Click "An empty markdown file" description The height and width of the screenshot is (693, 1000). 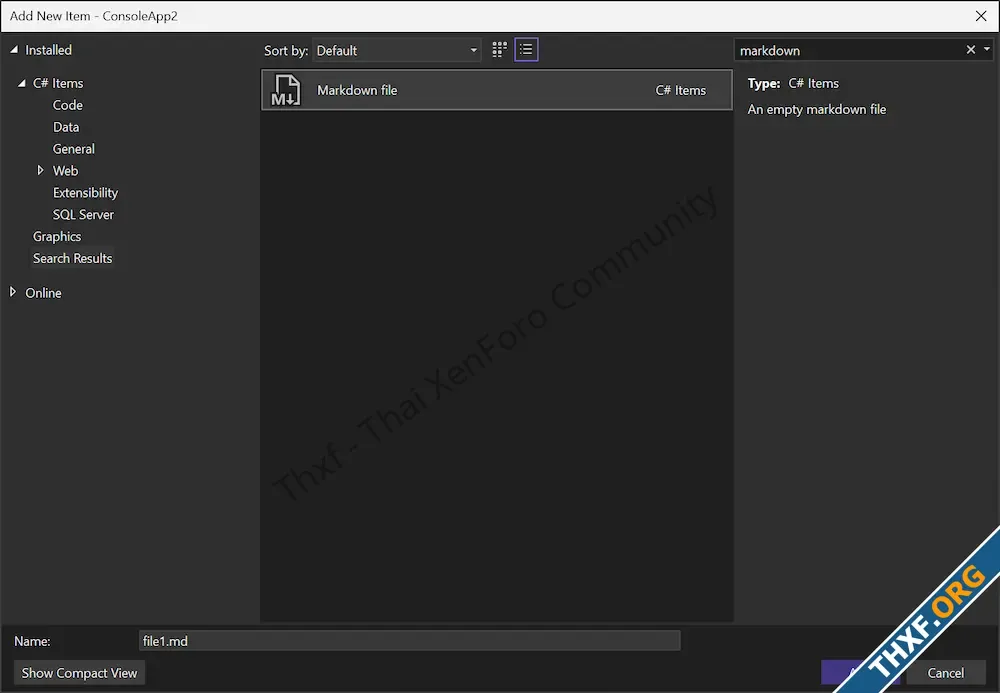click(x=816, y=110)
